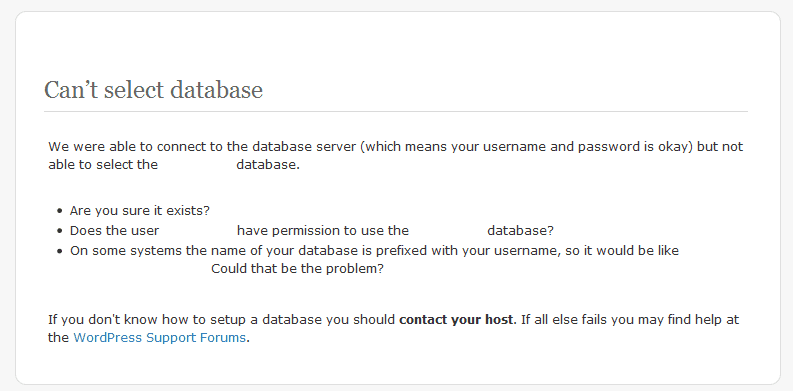This screenshot has width=793, height=391.
Task: Click "We were able to connect" paragraph
Action: [x=395, y=156]
